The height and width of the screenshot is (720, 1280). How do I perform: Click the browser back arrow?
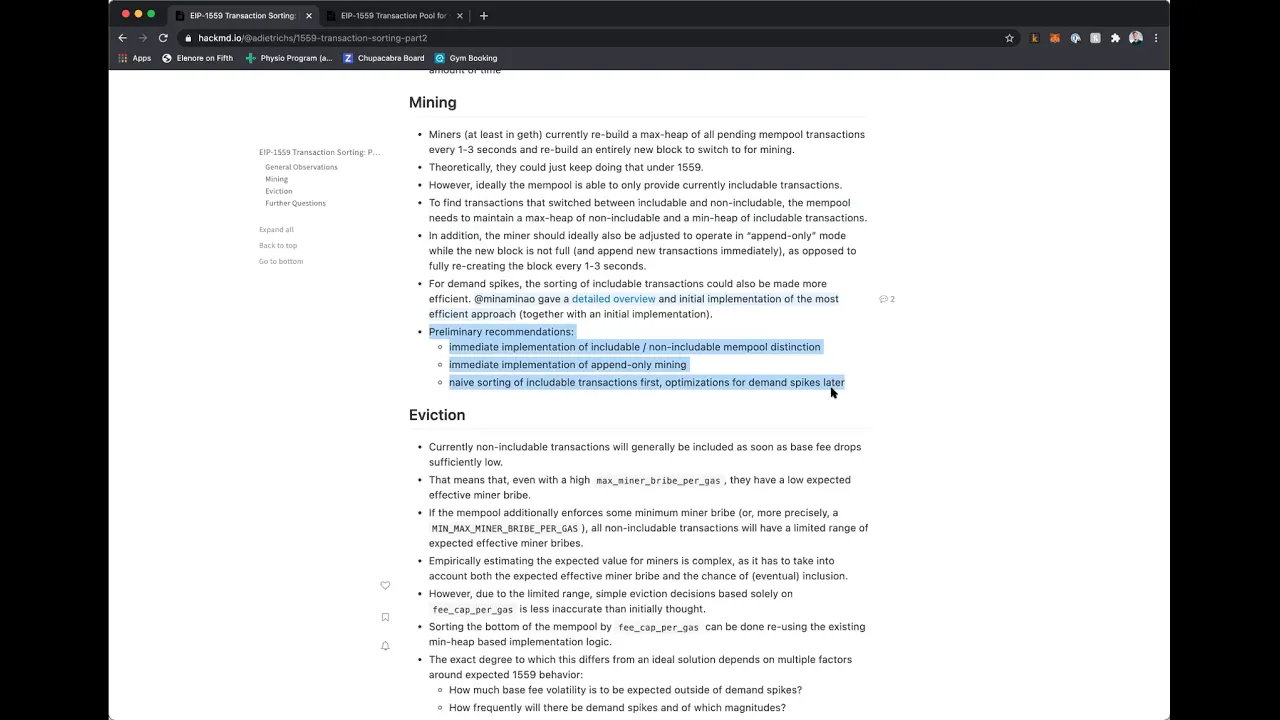(x=123, y=38)
